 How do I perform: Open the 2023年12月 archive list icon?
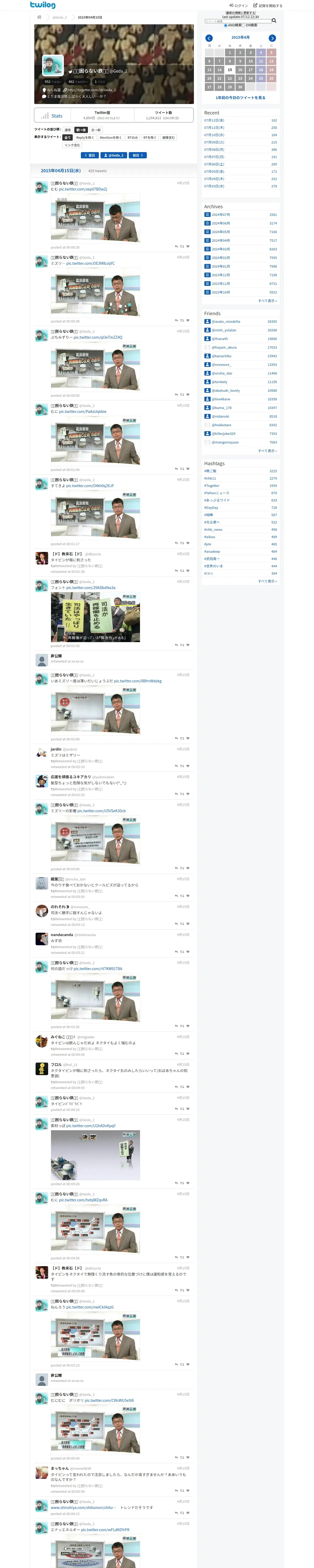pyautogui.click(x=207, y=275)
